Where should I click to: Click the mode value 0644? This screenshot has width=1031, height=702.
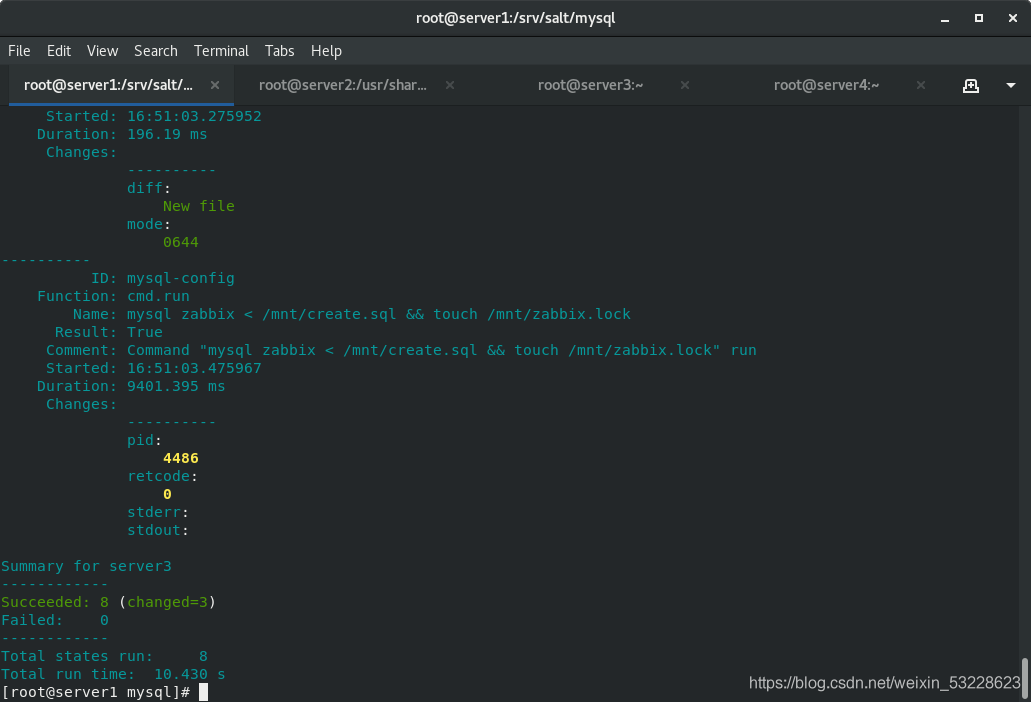(x=180, y=242)
